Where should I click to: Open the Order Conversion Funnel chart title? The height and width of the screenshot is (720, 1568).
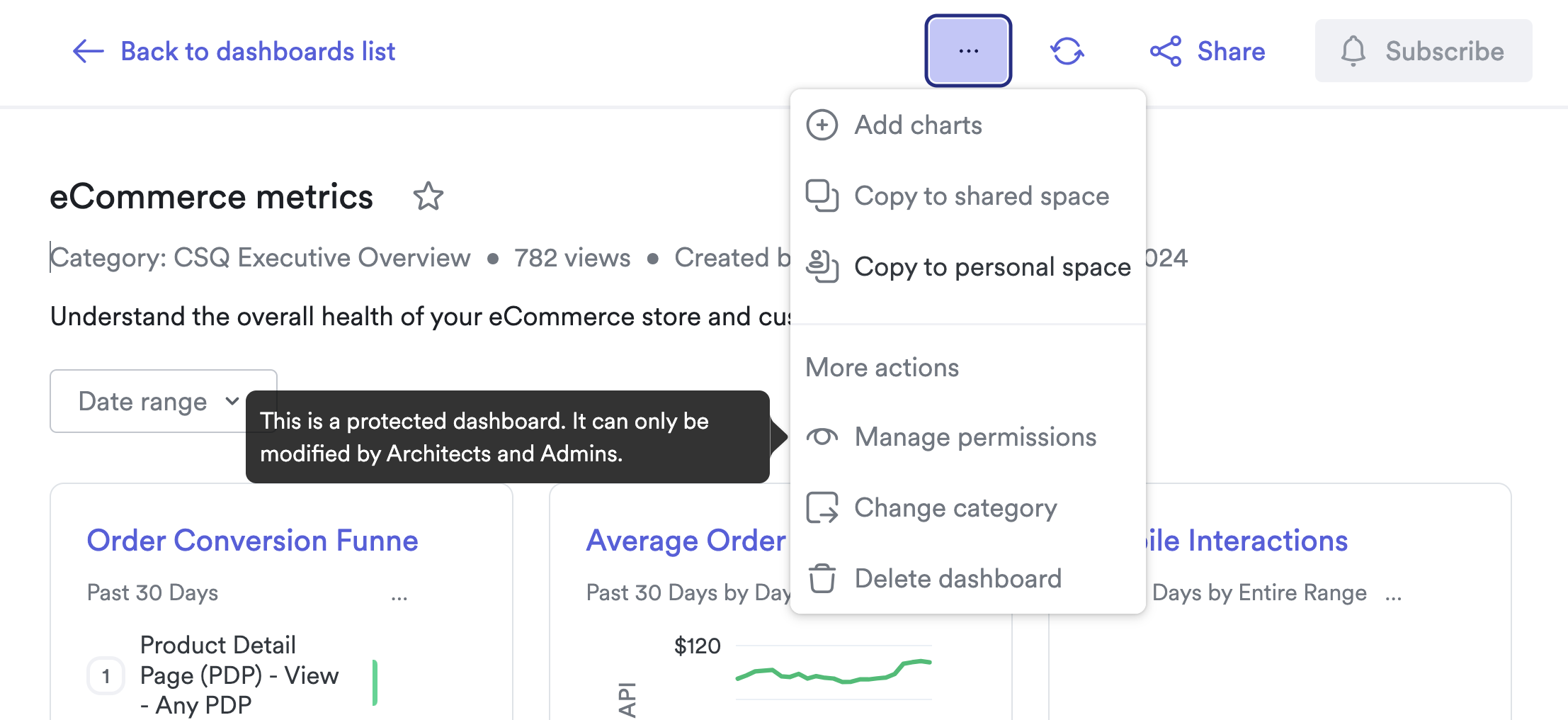pos(252,540)
